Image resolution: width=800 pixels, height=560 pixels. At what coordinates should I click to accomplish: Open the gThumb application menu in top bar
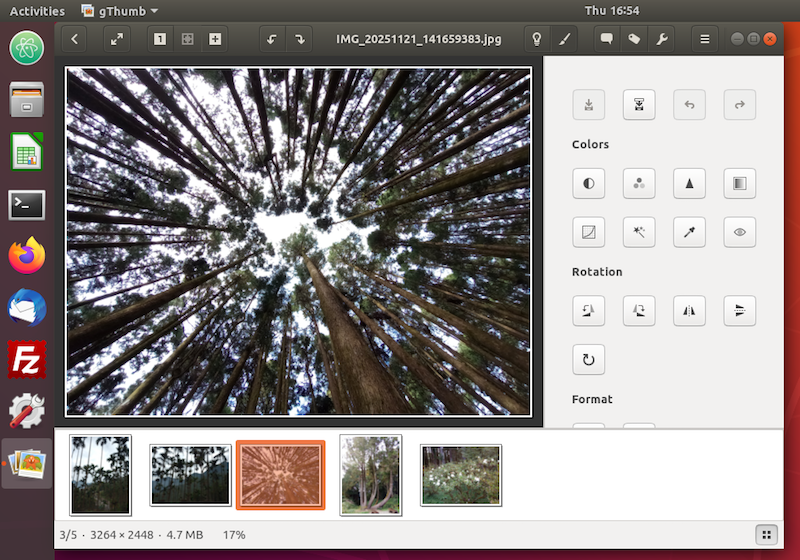[x=120, y=11]
